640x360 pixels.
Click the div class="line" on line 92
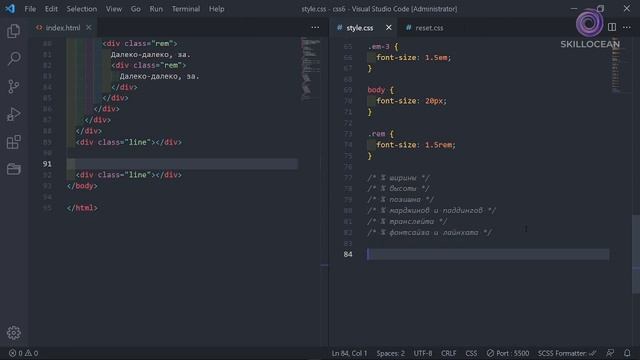(129, 175)
